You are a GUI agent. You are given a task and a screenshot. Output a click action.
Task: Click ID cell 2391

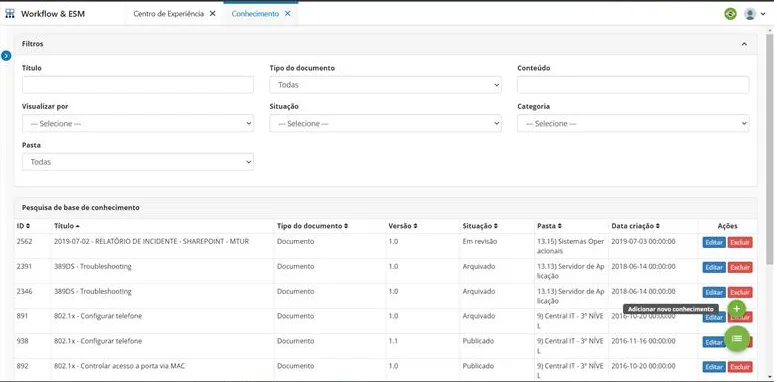click(x=24, y=266)
